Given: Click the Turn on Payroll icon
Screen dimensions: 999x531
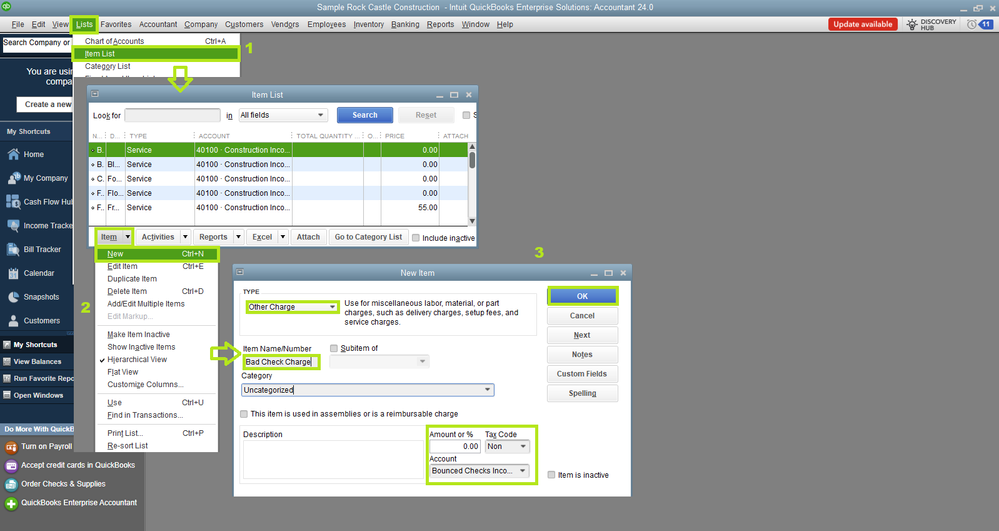Looking at the screenshot, I should click(11, 447).
